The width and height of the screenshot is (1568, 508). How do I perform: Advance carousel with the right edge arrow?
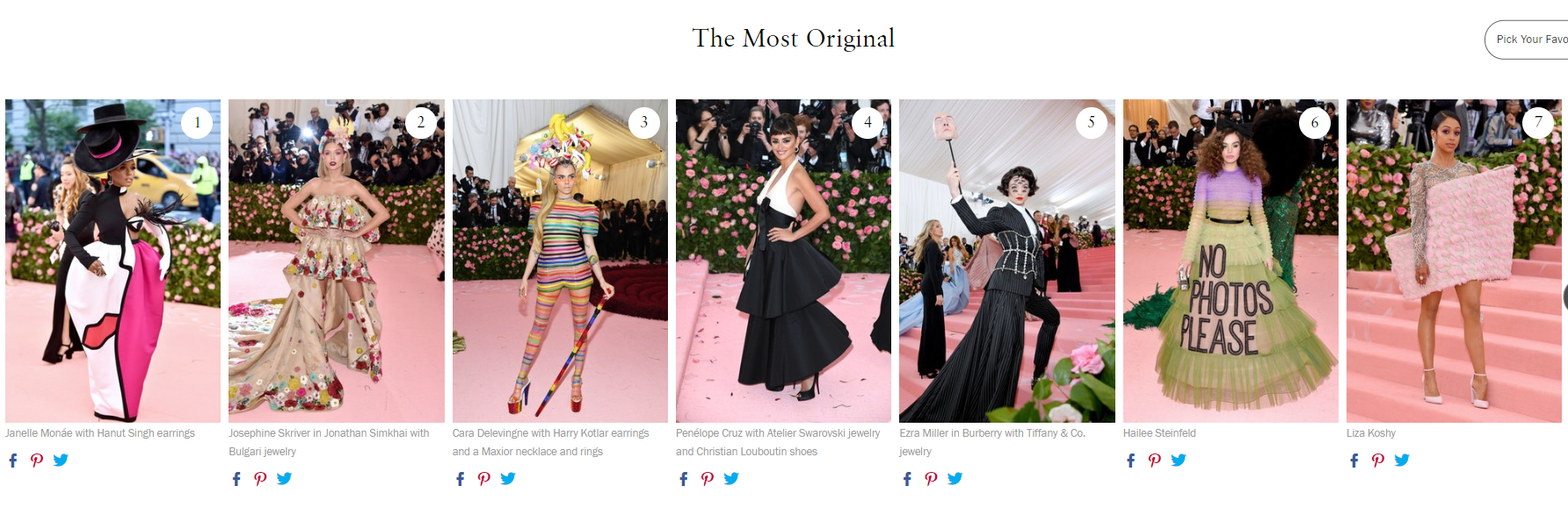pyautogui.click(x=1564, y=297)
